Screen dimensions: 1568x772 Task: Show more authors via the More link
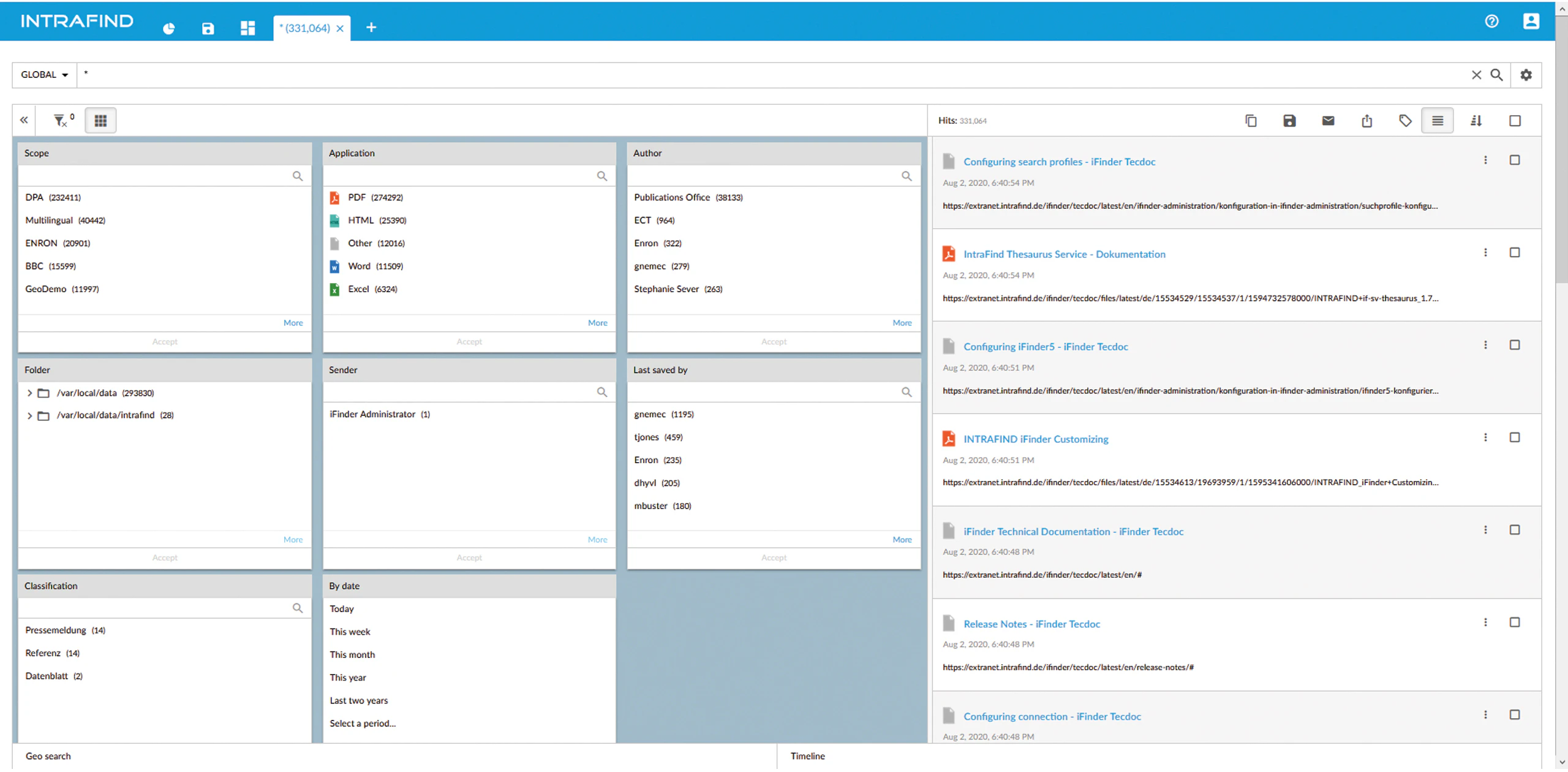click(x=902, y=322)
